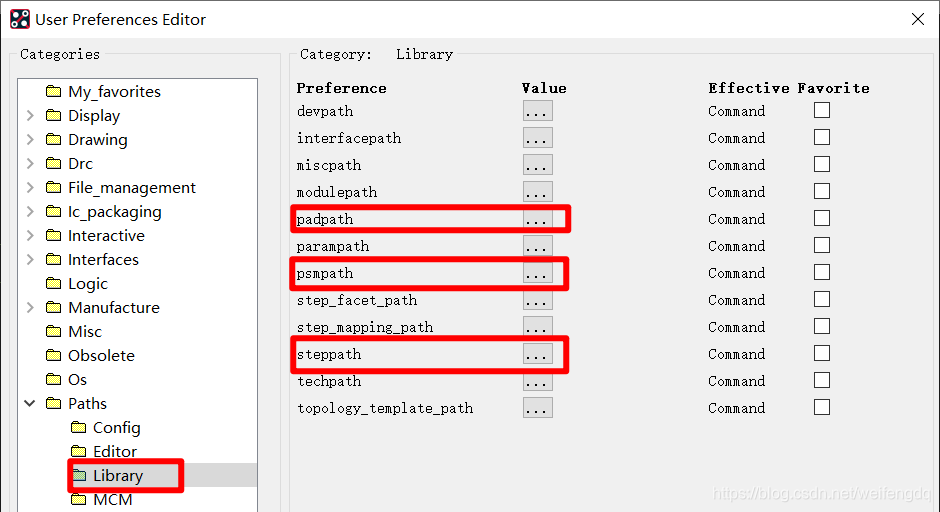Tick favorite checkbox for topology_template_path

coord(822,407)
